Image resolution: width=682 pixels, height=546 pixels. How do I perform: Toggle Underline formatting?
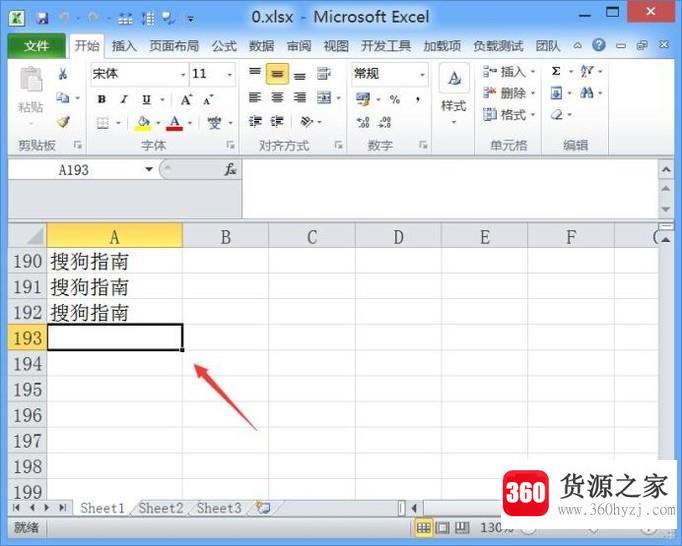pyautogui.click(x=147, y=100)
